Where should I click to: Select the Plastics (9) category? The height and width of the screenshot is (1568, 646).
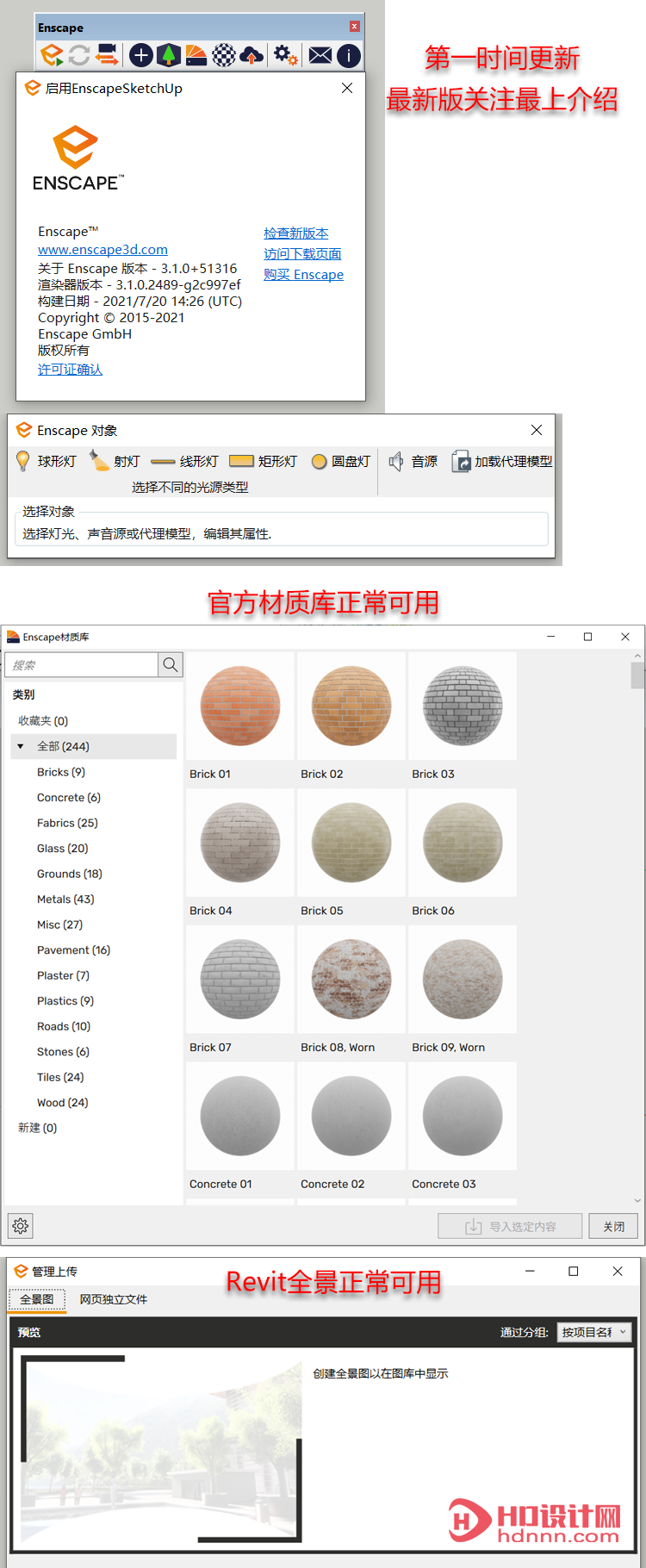[65, 1001]
